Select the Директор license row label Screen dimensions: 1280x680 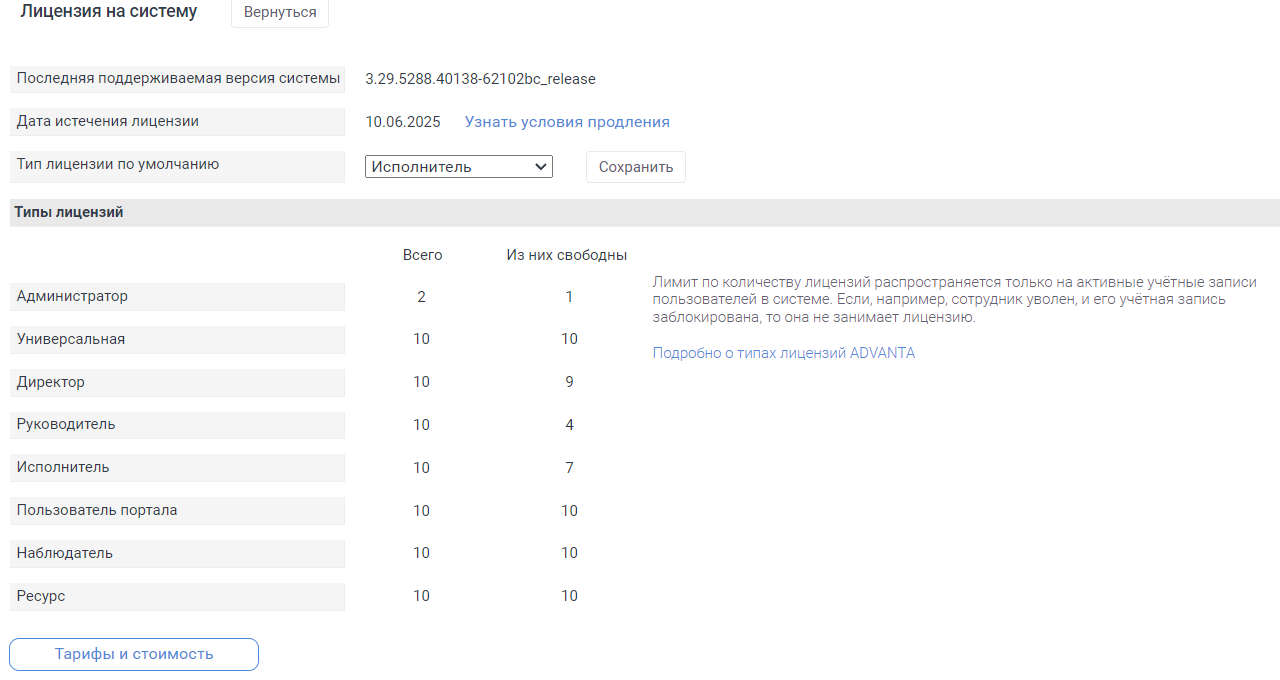click(51, 382)
